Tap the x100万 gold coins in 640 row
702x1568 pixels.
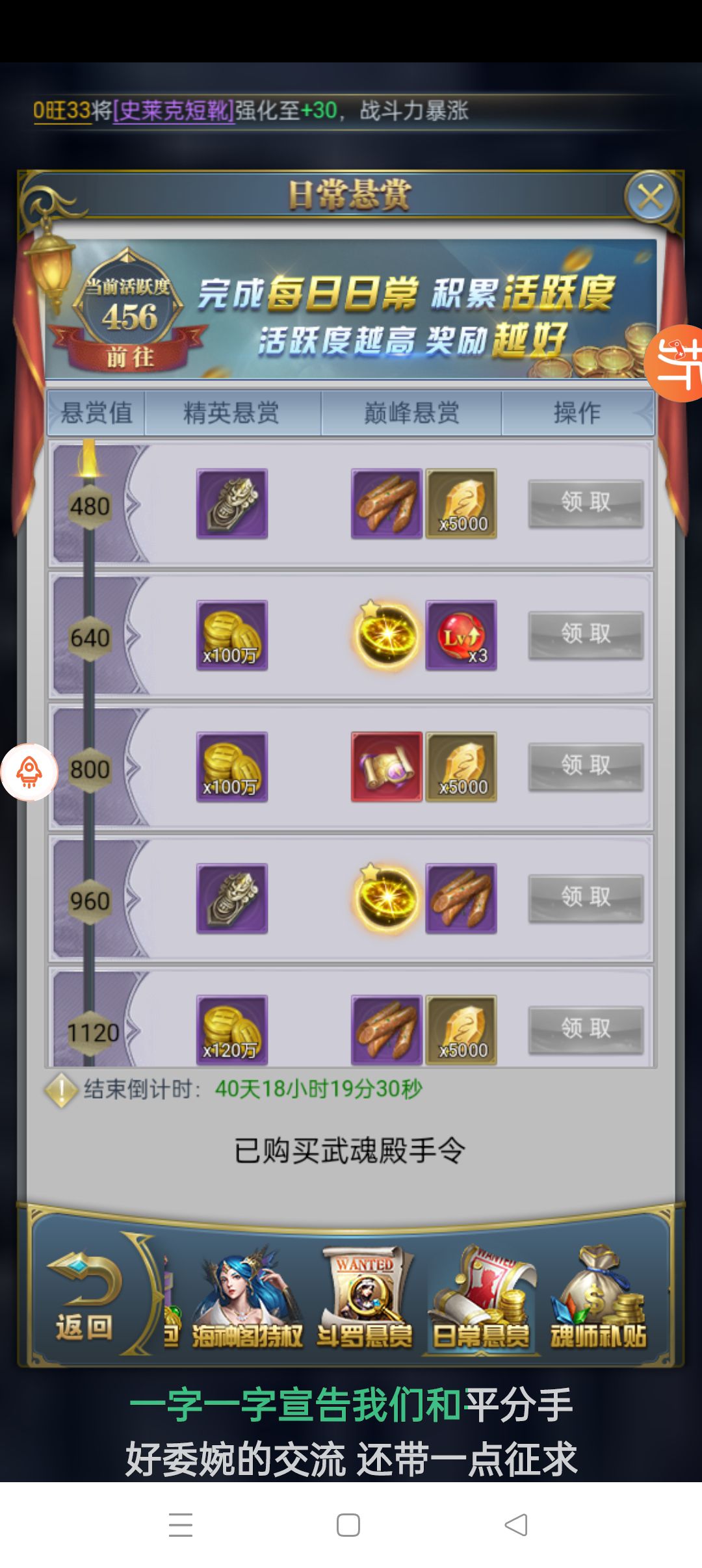tap(232, 635)
